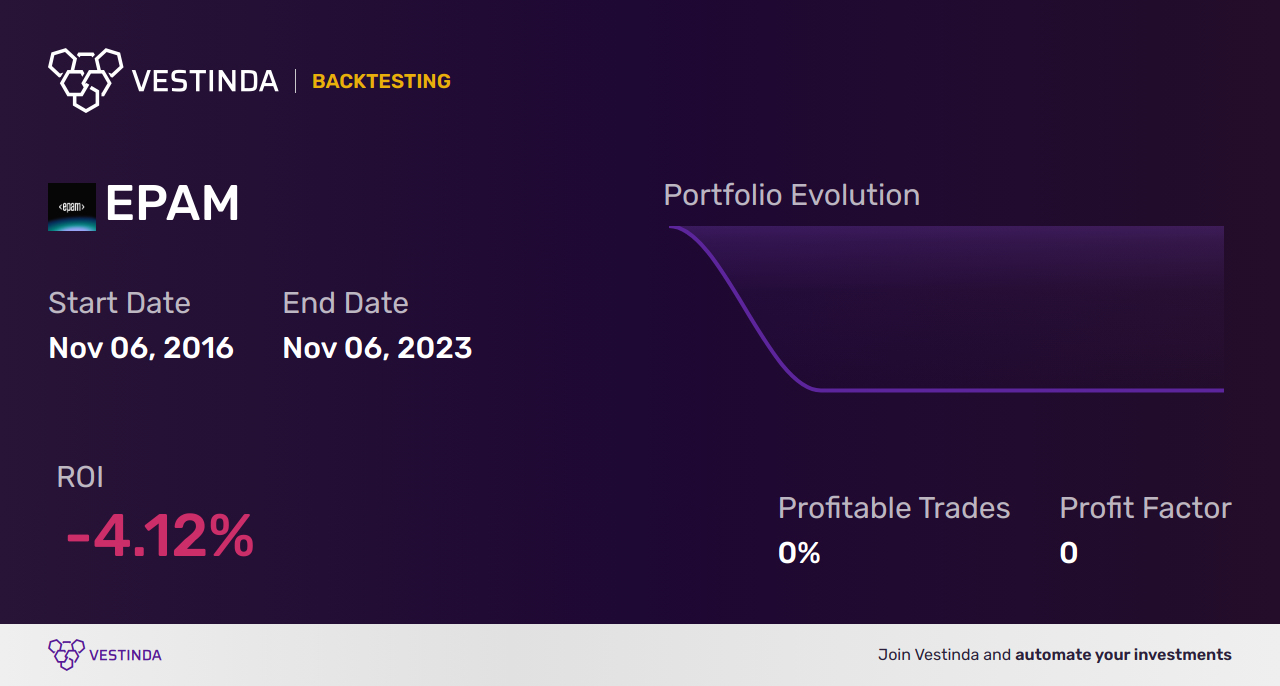Click the EPAM stock logo icon
The image size is (1280, 686).
click(72, 207)
